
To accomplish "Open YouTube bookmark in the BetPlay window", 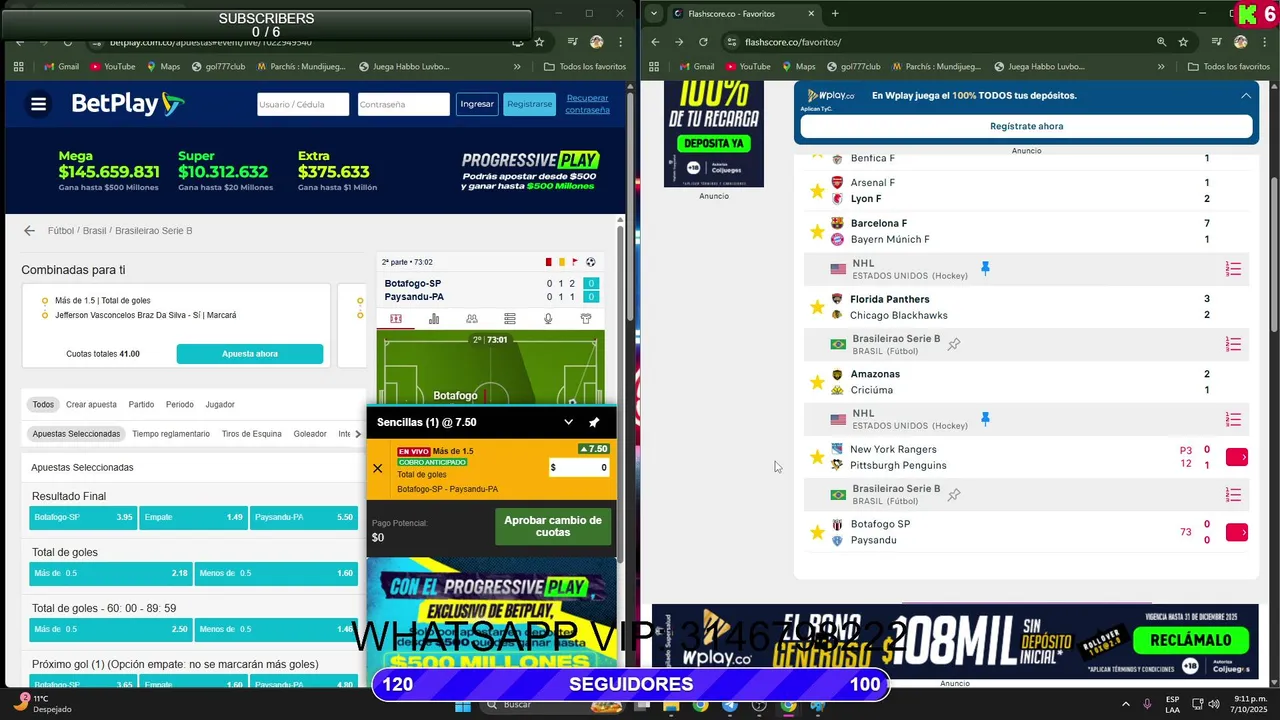I will [x=113, y=67].
